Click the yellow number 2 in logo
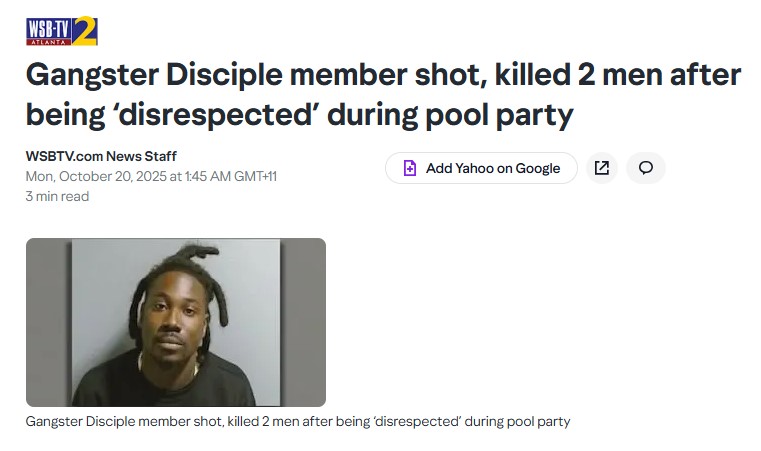 [x=85, y=30]
